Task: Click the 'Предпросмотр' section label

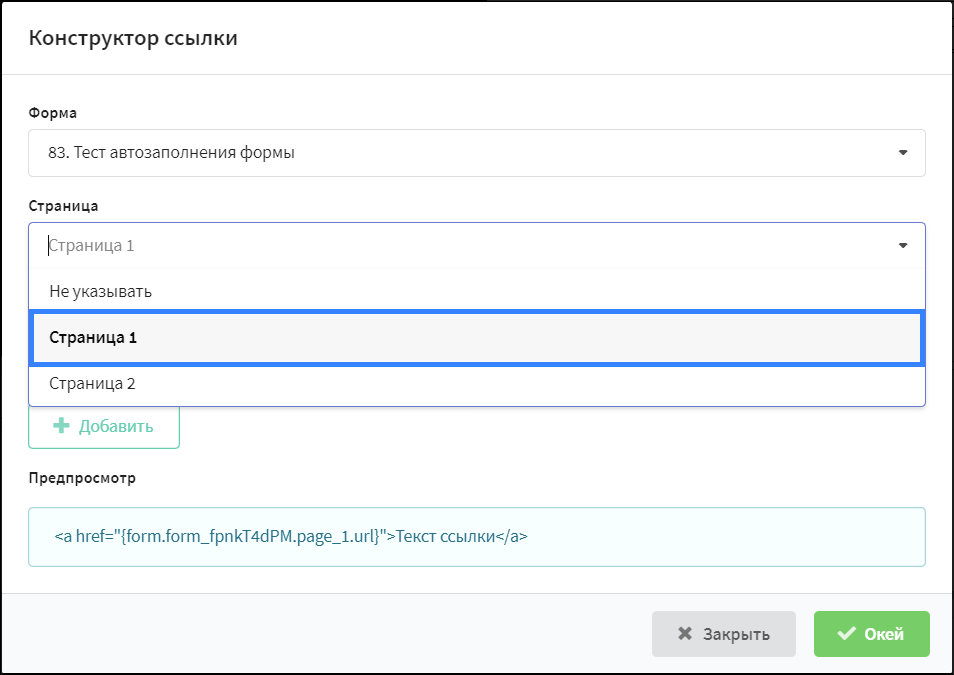Action: pos(82,478)
